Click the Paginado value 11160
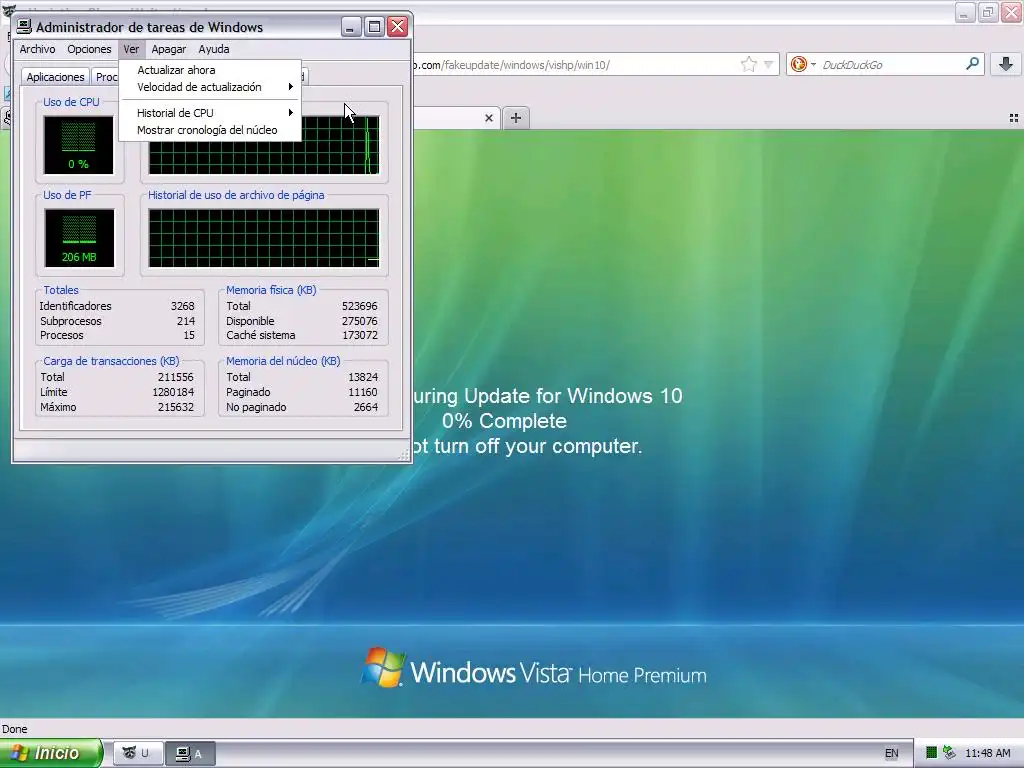The width and height of the screenshot is (1024, 768). tap(362, 392)
